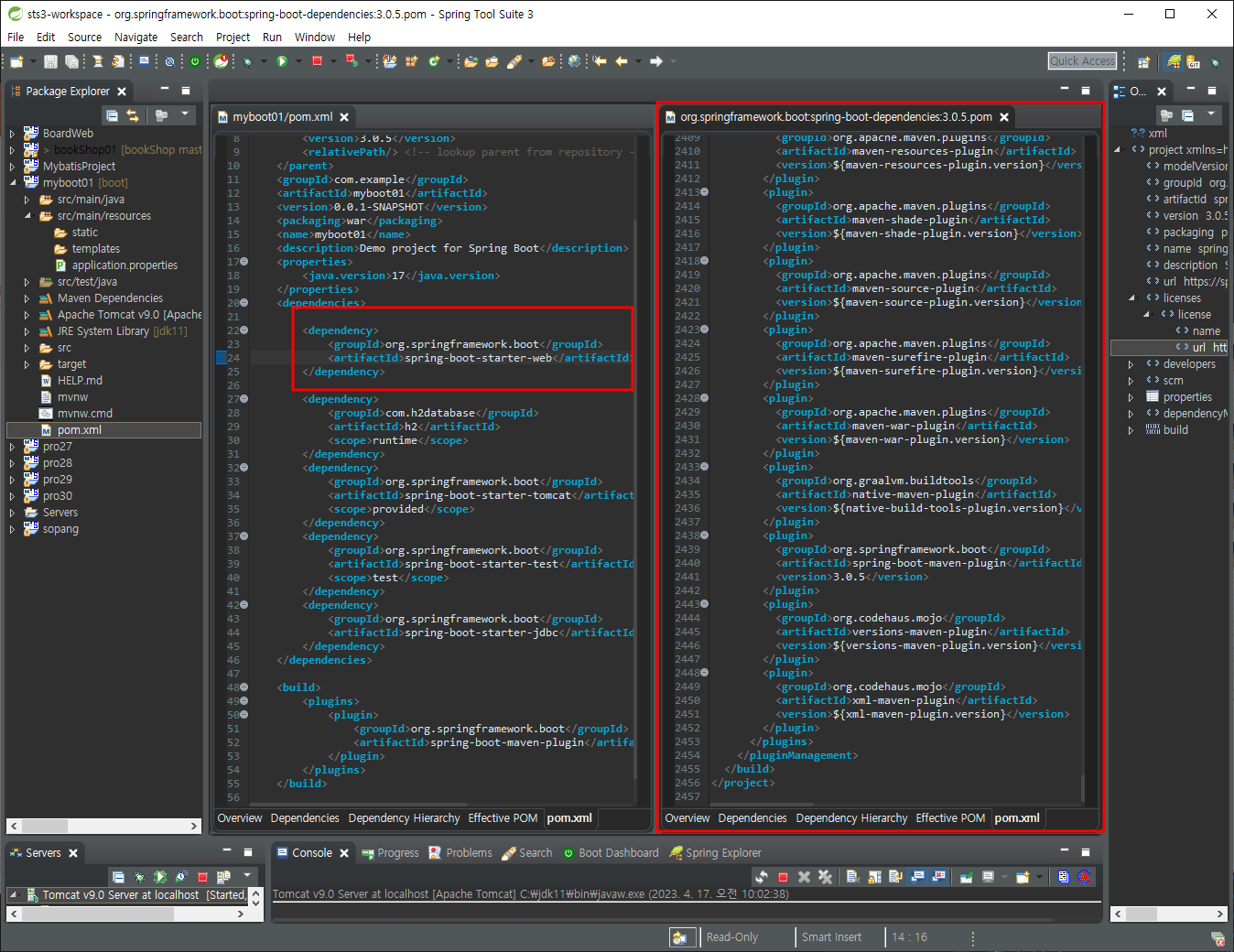Toggle Link with Editor in Package Explorer
The width and height of the screenshot is (1234, 952).
coord(134,115)
